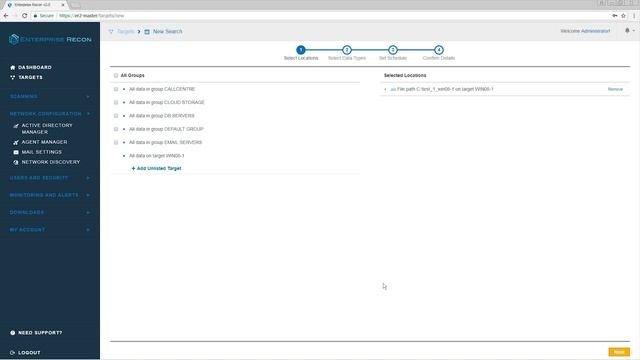Image resolution: width=640 pixels, height=360 pixels.
Task: Check the DB SERVERS group checkbox
Action: point(116,116)
